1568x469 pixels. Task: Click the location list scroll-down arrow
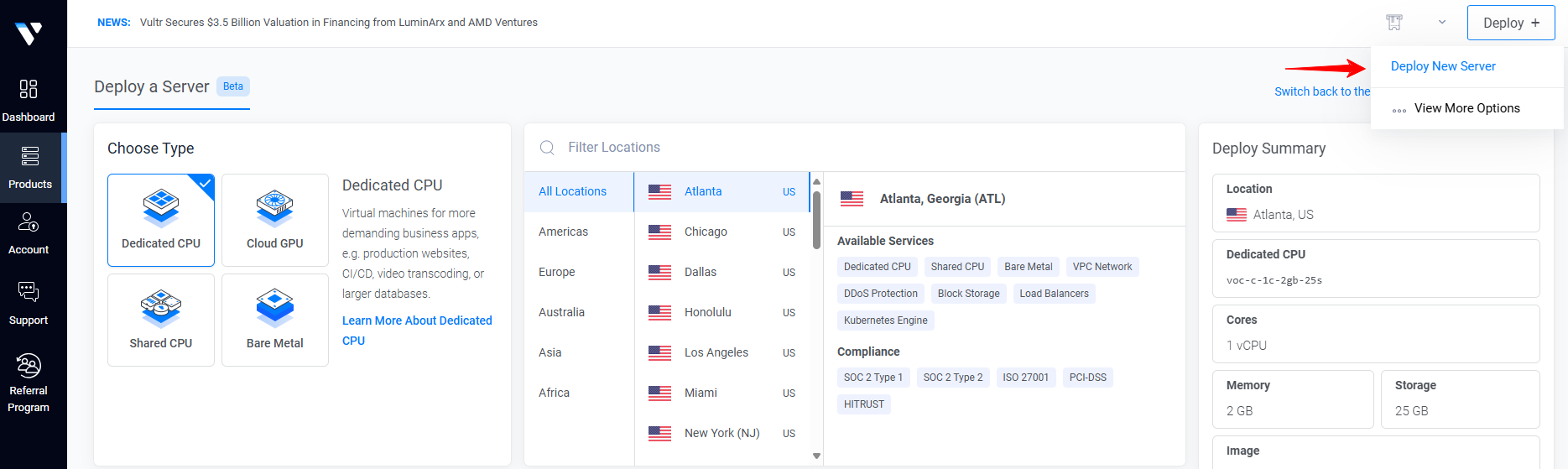(x=816, y=456)
